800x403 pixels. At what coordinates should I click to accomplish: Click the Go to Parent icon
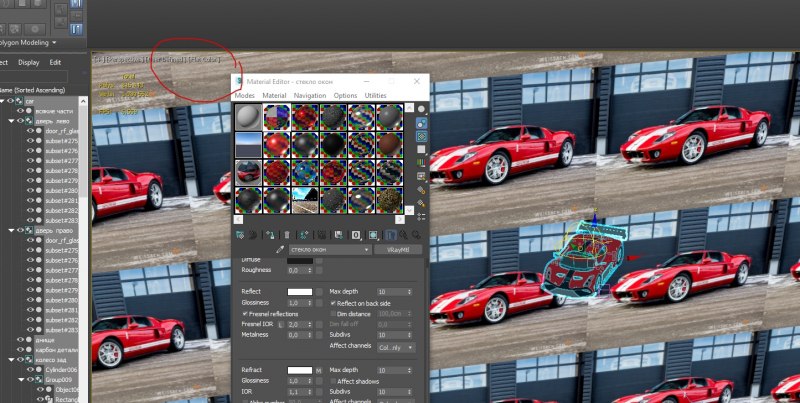pos(404,235)
